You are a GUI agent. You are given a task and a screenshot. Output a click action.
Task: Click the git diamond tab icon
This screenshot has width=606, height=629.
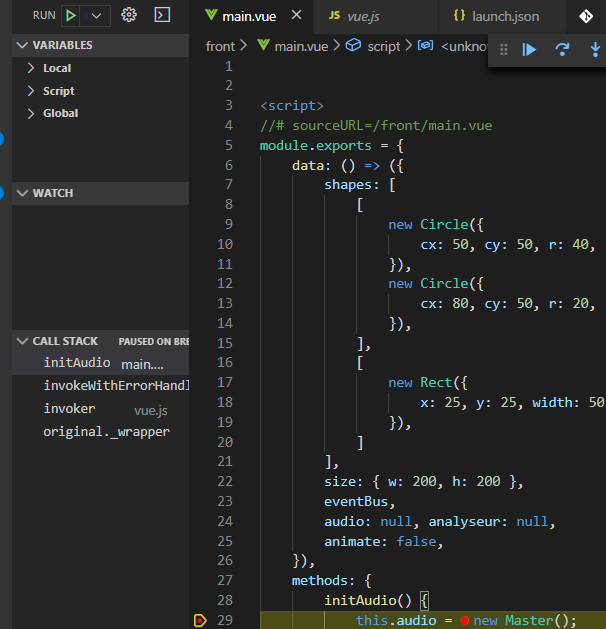coord(586,16)
